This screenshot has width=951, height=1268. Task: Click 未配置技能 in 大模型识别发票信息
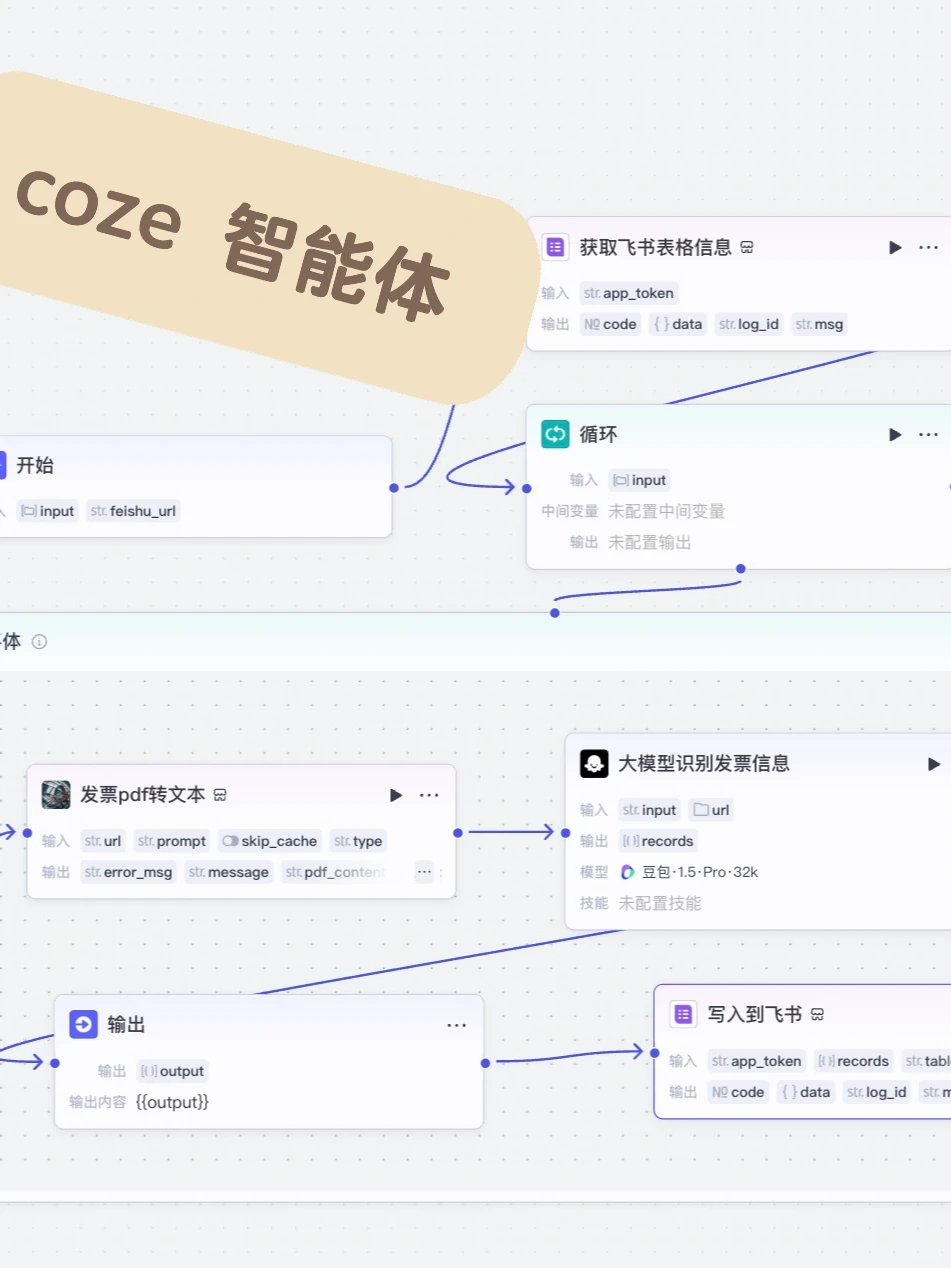(660, 903)
